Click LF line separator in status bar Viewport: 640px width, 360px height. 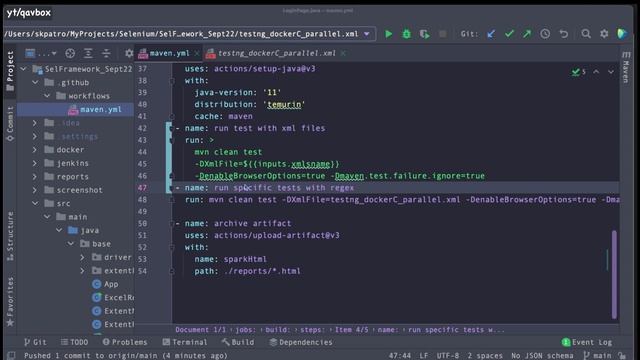pyautogui.click(x=424, y=356)
